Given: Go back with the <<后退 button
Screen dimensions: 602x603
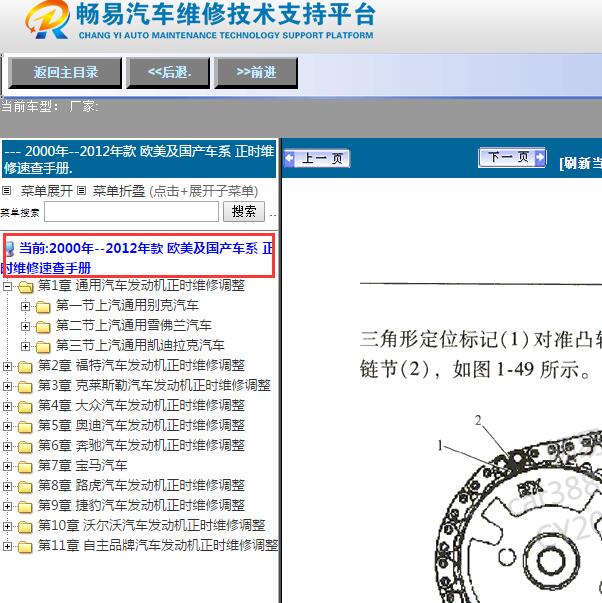Looking at the screenshot, I should pyautogui.click(x=168, y=73).
